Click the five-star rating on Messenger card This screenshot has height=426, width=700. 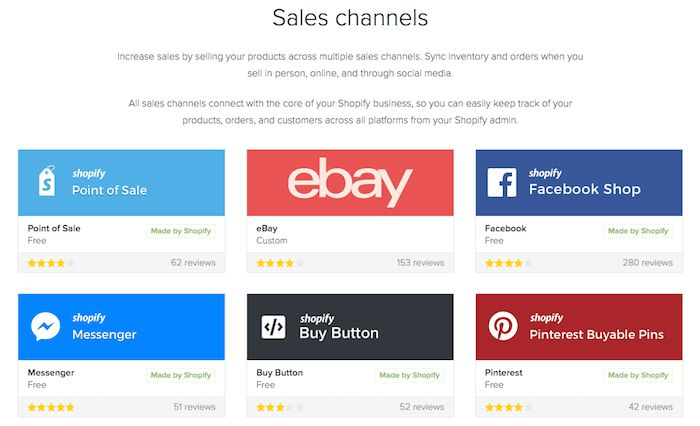[51, 407]
